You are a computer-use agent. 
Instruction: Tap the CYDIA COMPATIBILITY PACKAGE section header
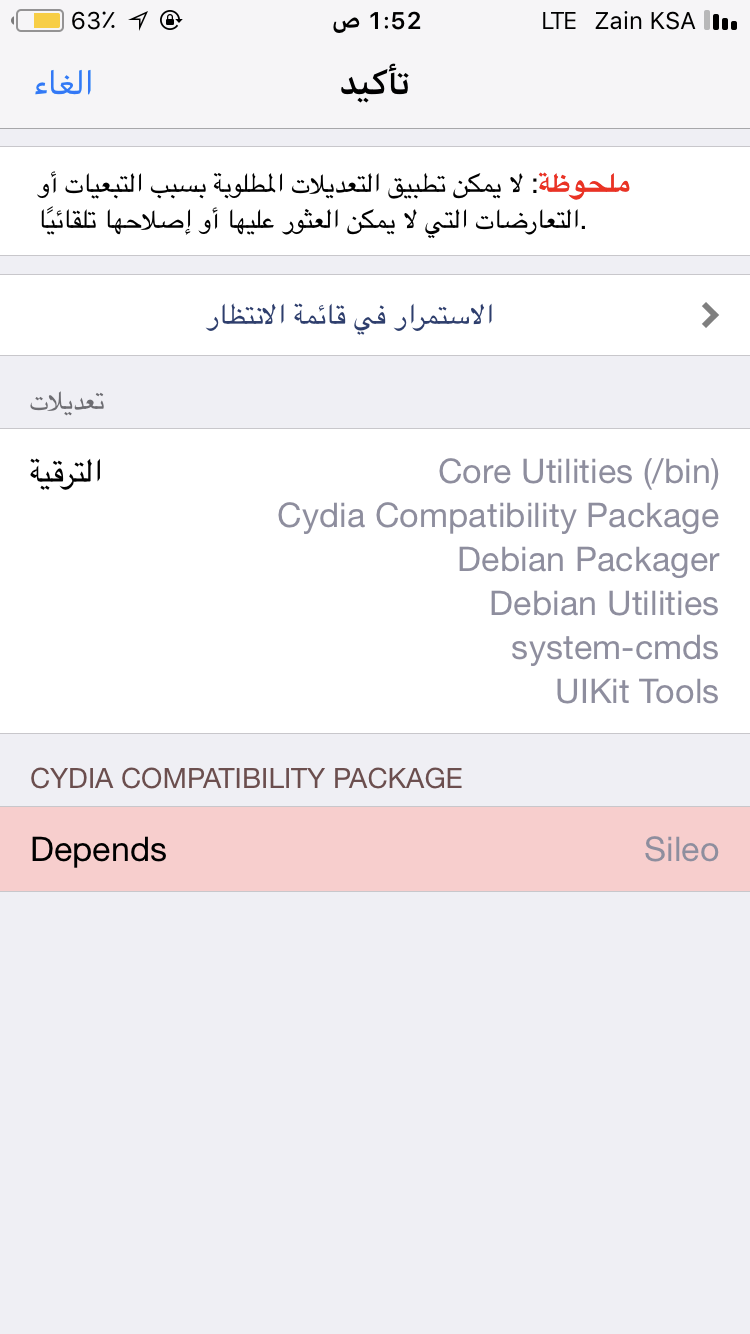(x=246, y=779)
